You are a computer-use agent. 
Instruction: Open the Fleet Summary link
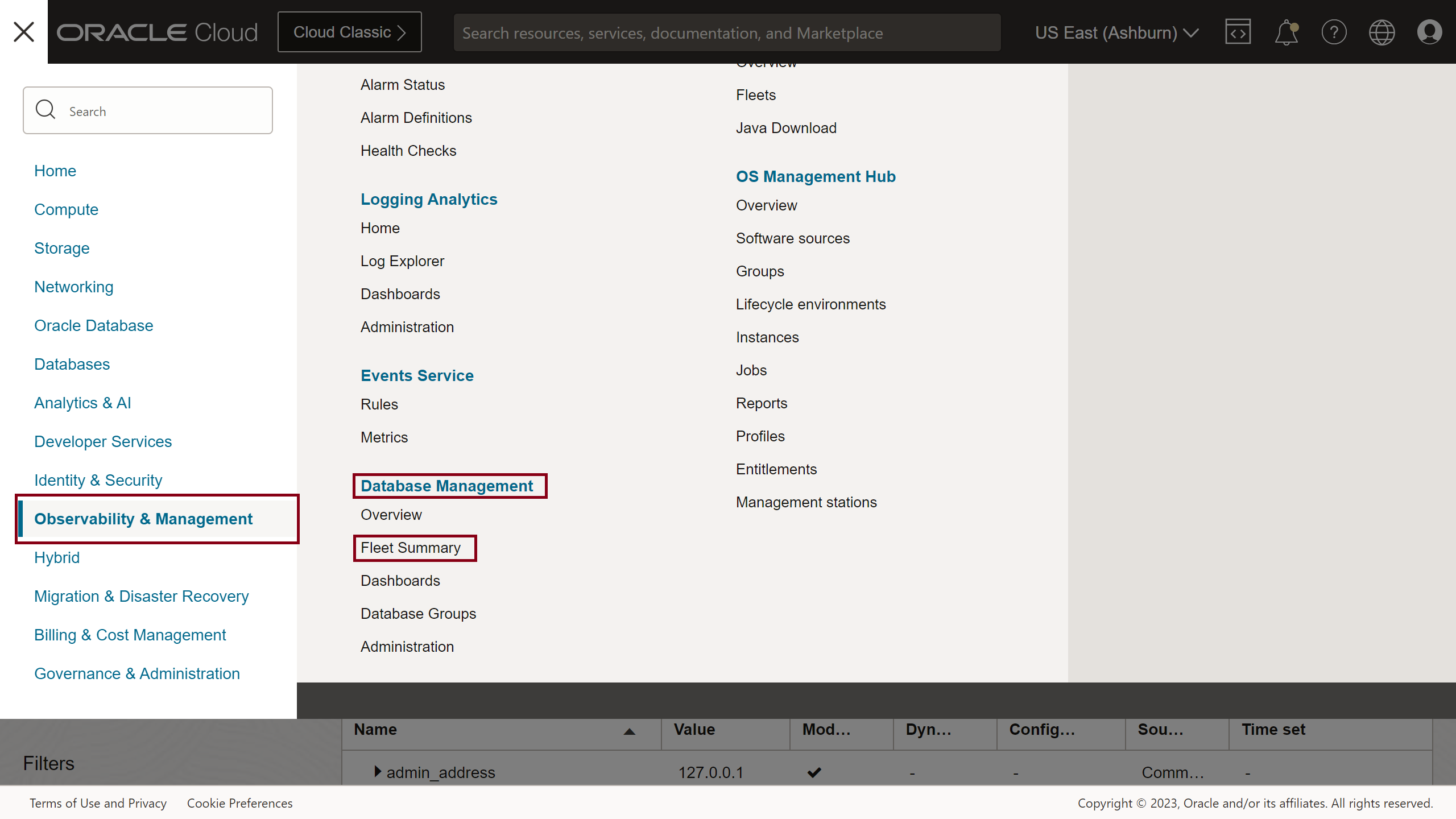pos(410,547)
